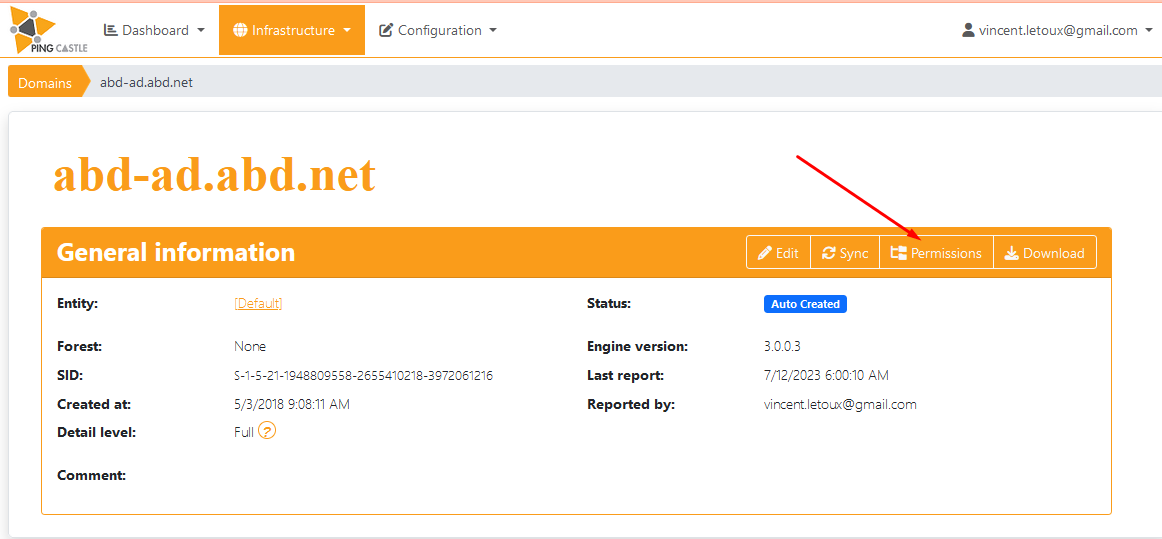Click the Ping Castle logo
This screenshot has width=1162, height=539.
coord(48,30)
